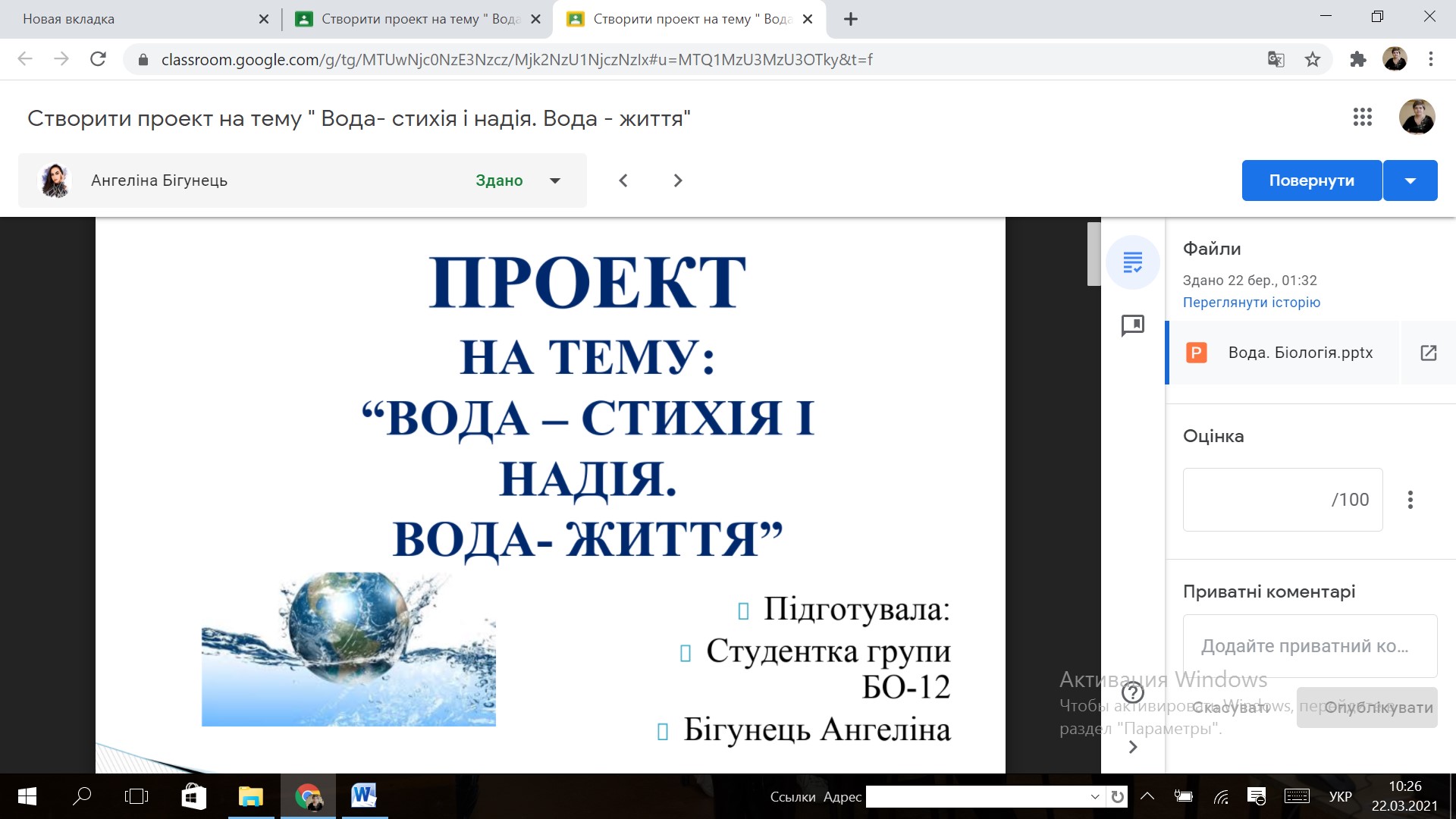Open the Chrome profile avatar
The height and width of the screenshot is (819, 1456).
tap(1395, 59)
